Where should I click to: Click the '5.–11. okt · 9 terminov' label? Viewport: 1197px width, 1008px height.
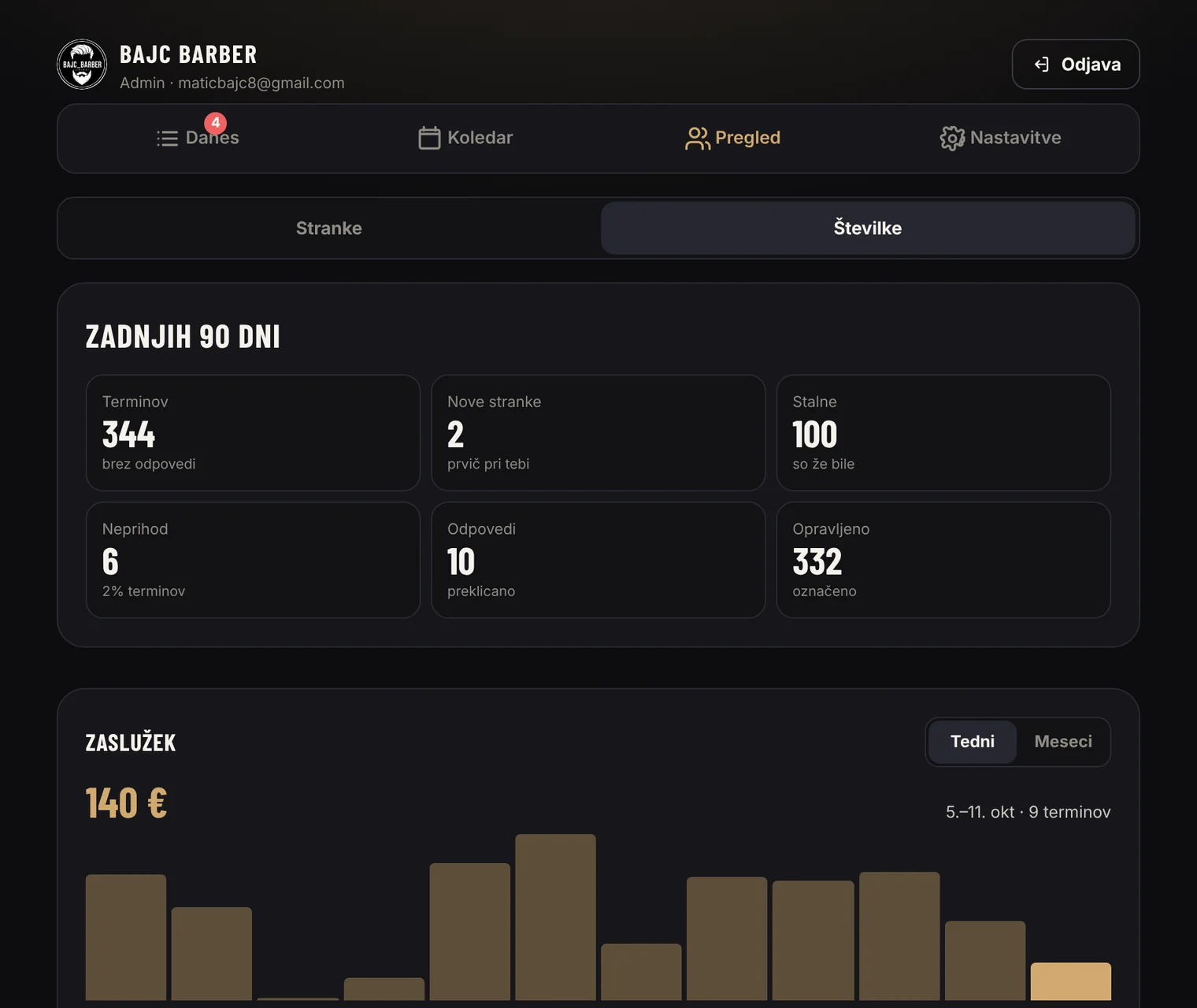1028,812
